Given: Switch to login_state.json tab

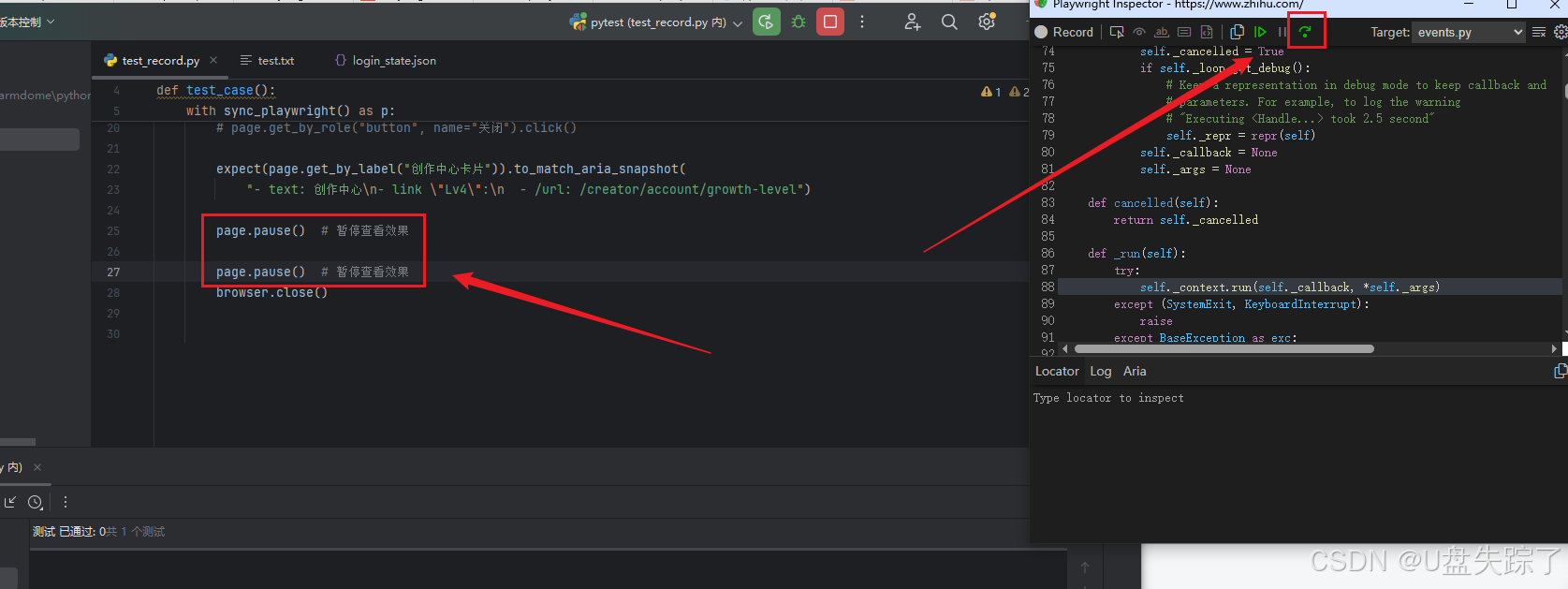Looking at the screenshot, I should click(385, 60).
